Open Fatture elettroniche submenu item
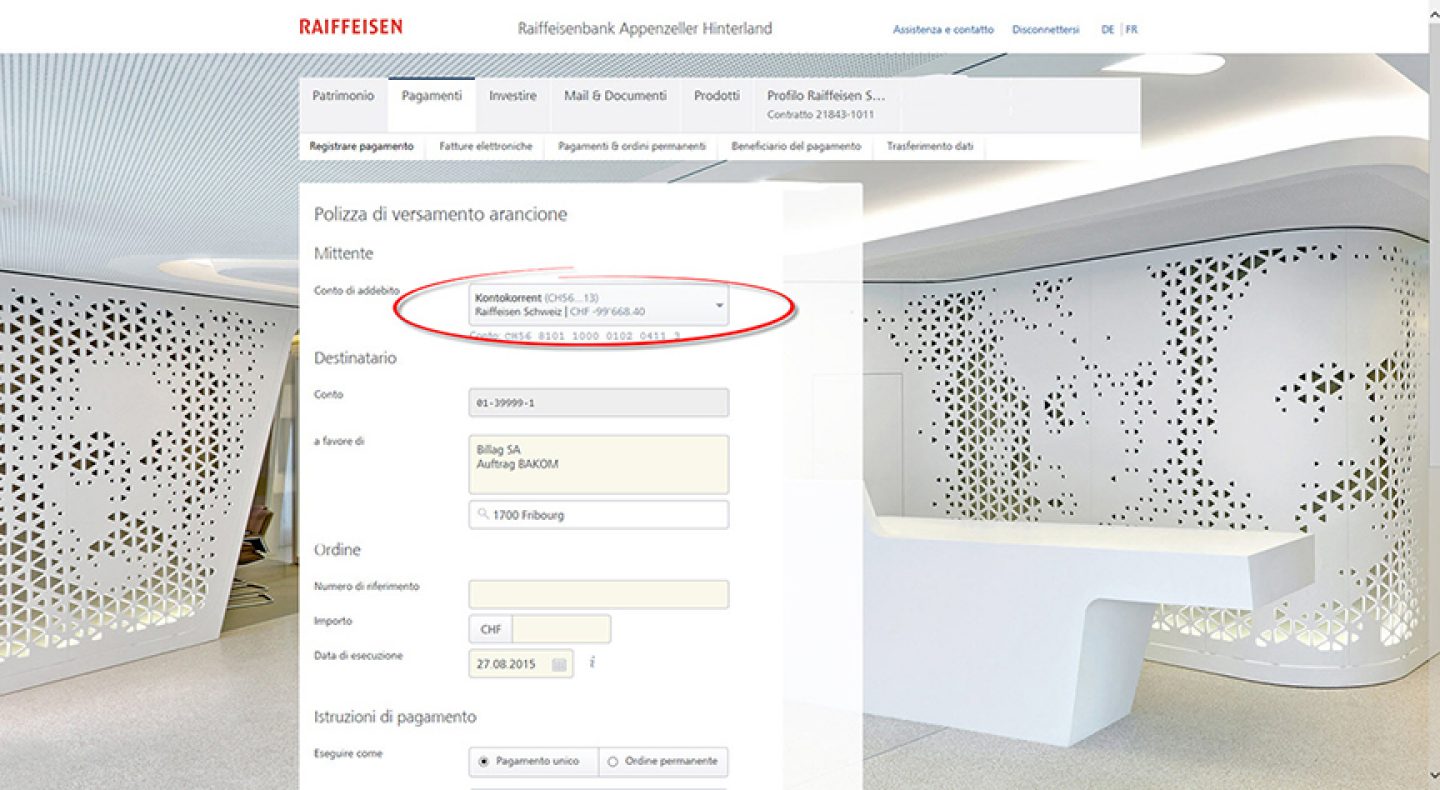The height and width of the screenshot is (790, 1440). click(x=486, y=146)
